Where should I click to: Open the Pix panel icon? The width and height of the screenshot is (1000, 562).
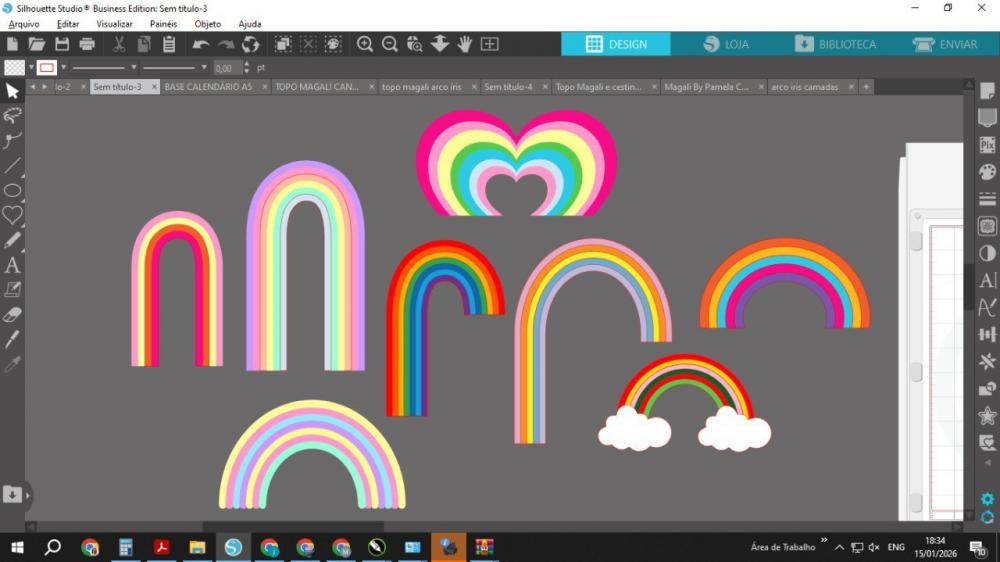click(x=987, y=145)
